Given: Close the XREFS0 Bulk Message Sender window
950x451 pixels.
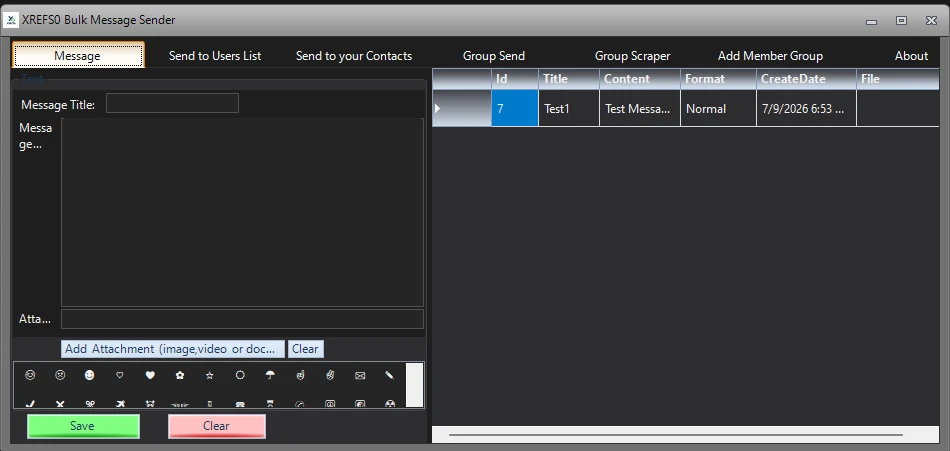Looking at the screenshot, I should 931,21.
